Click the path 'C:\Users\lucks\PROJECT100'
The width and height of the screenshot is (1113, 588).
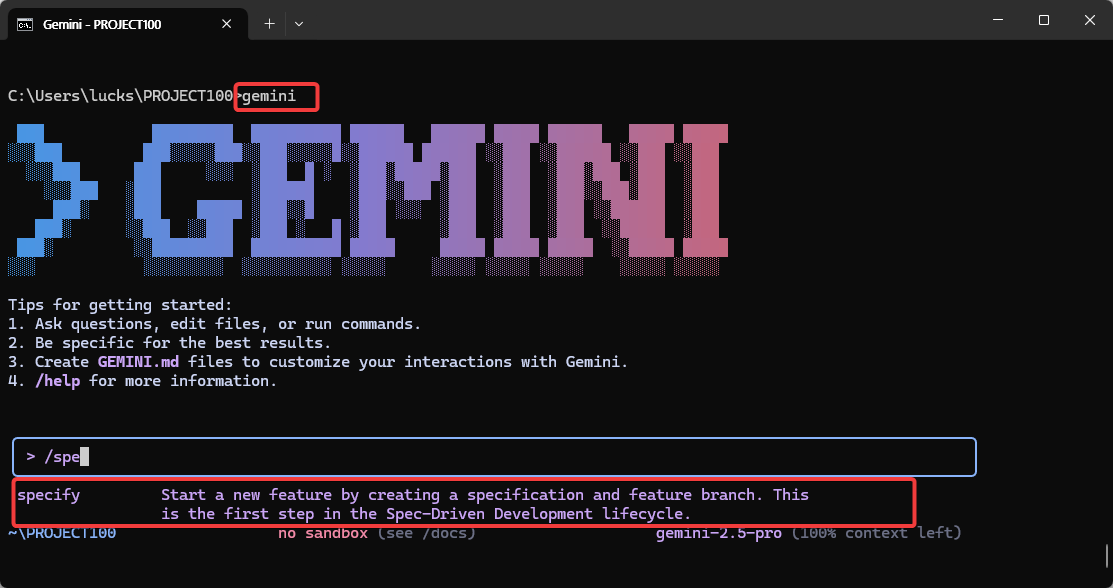point(120,96)
